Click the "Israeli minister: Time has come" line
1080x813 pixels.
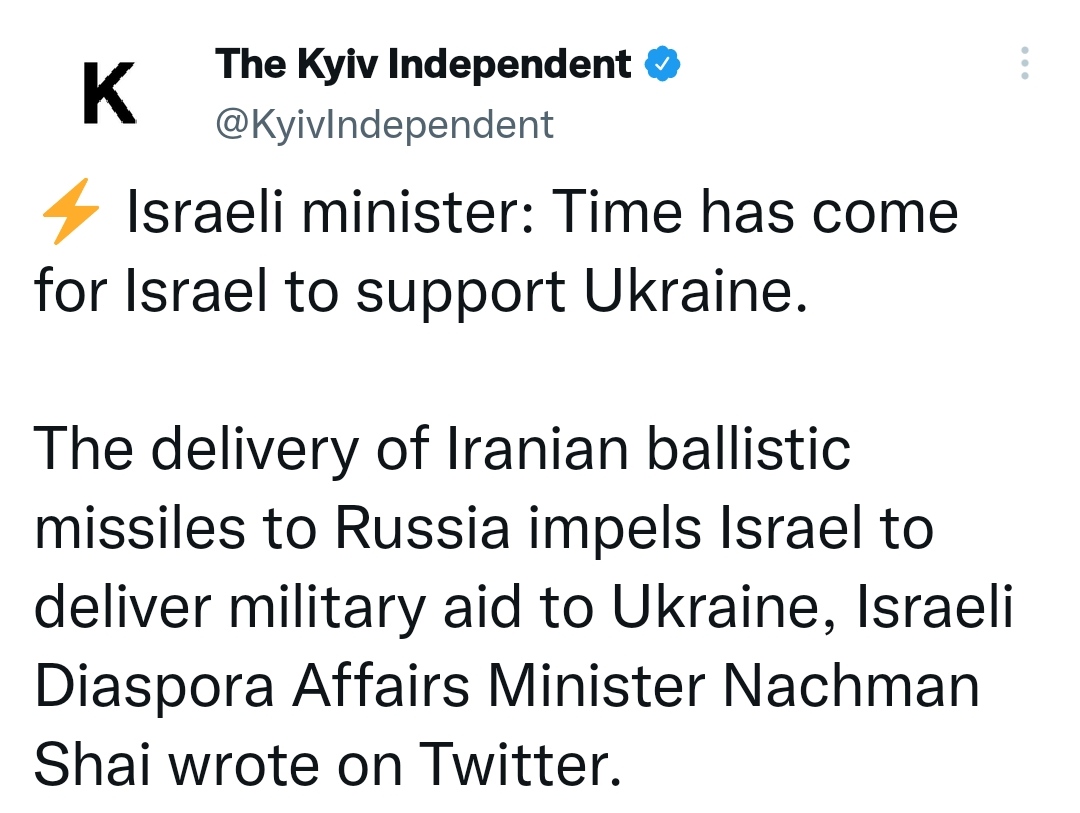tap(541, 214)
